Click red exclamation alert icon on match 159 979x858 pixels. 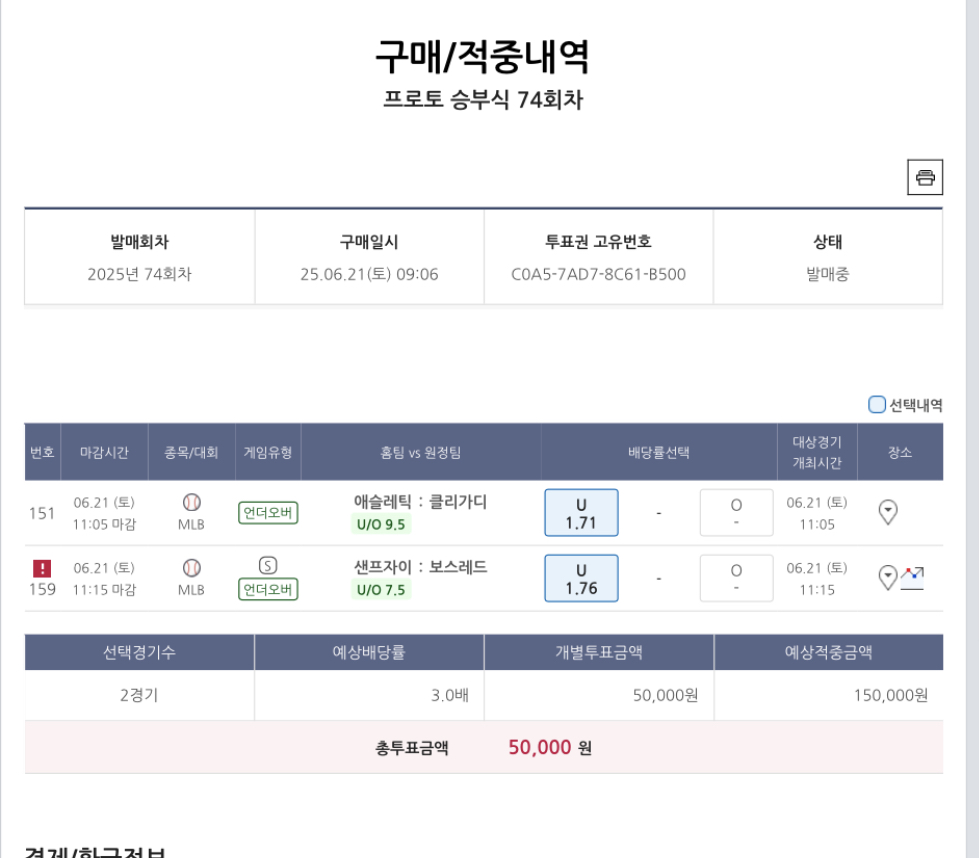click(x=42, y=568)
